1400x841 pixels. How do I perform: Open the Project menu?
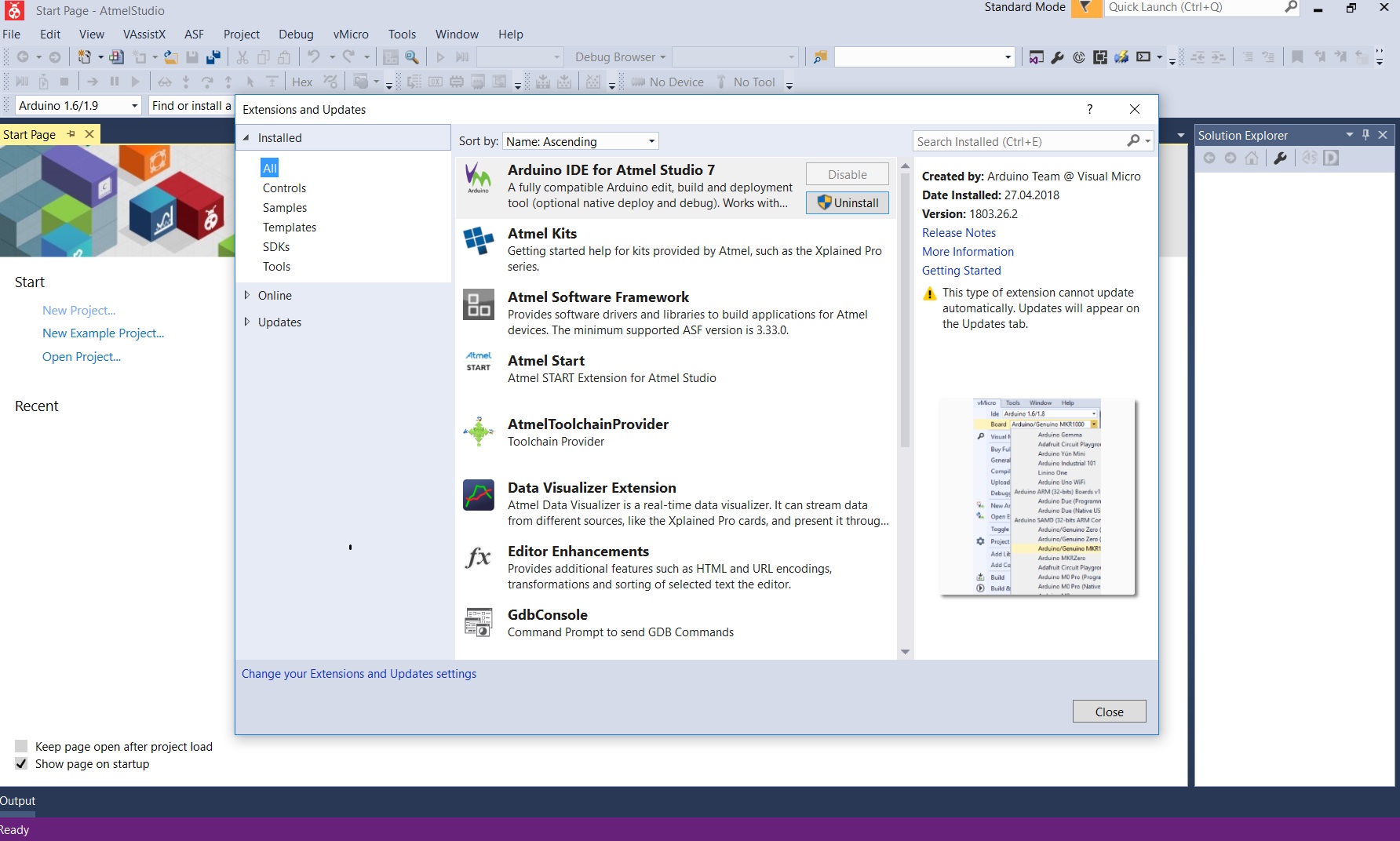click(x=242, y=35)
